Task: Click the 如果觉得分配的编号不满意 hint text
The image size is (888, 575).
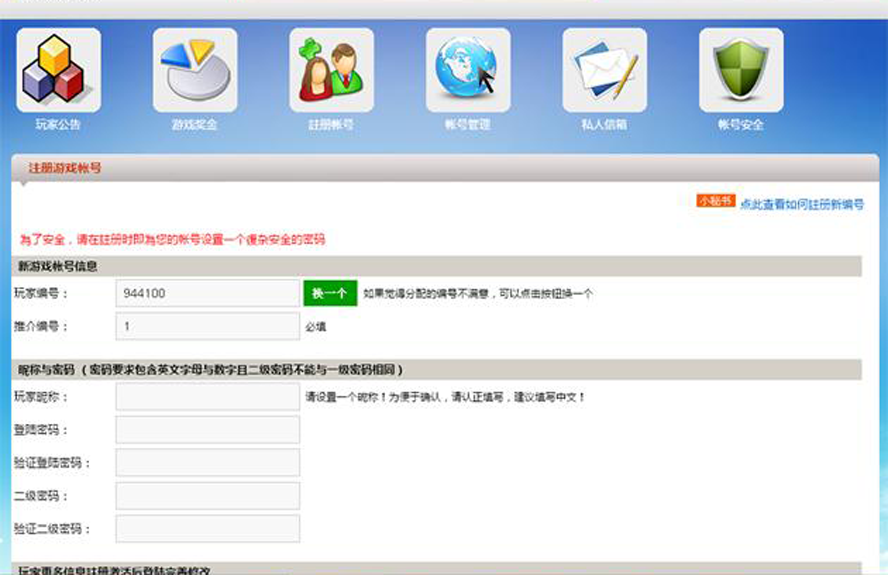Action: coord(478,293)
